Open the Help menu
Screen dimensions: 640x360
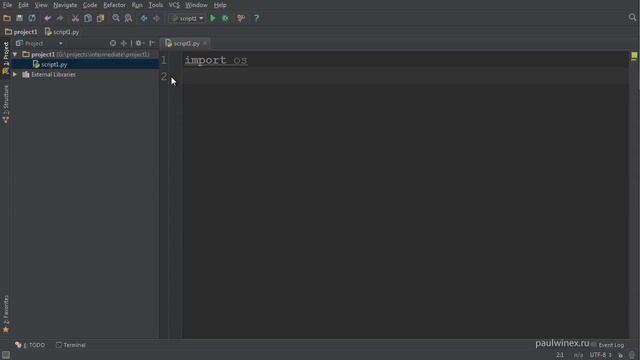click(220, 5)
